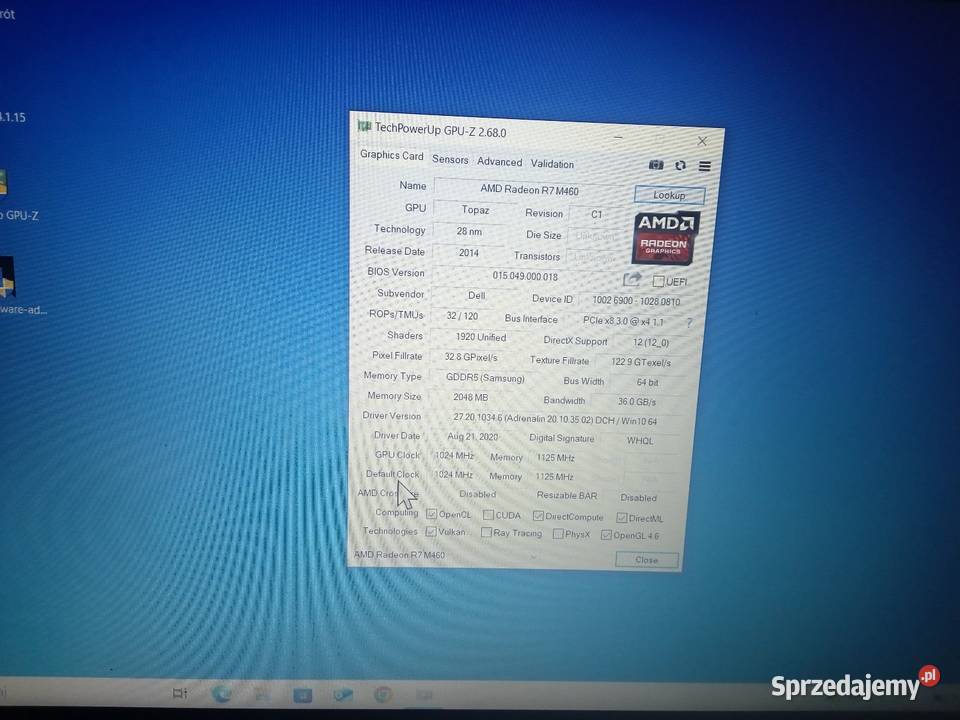Toggle the UEFI checkbox
This screenshot has height=720, width=960.
(x=658, y=282)
